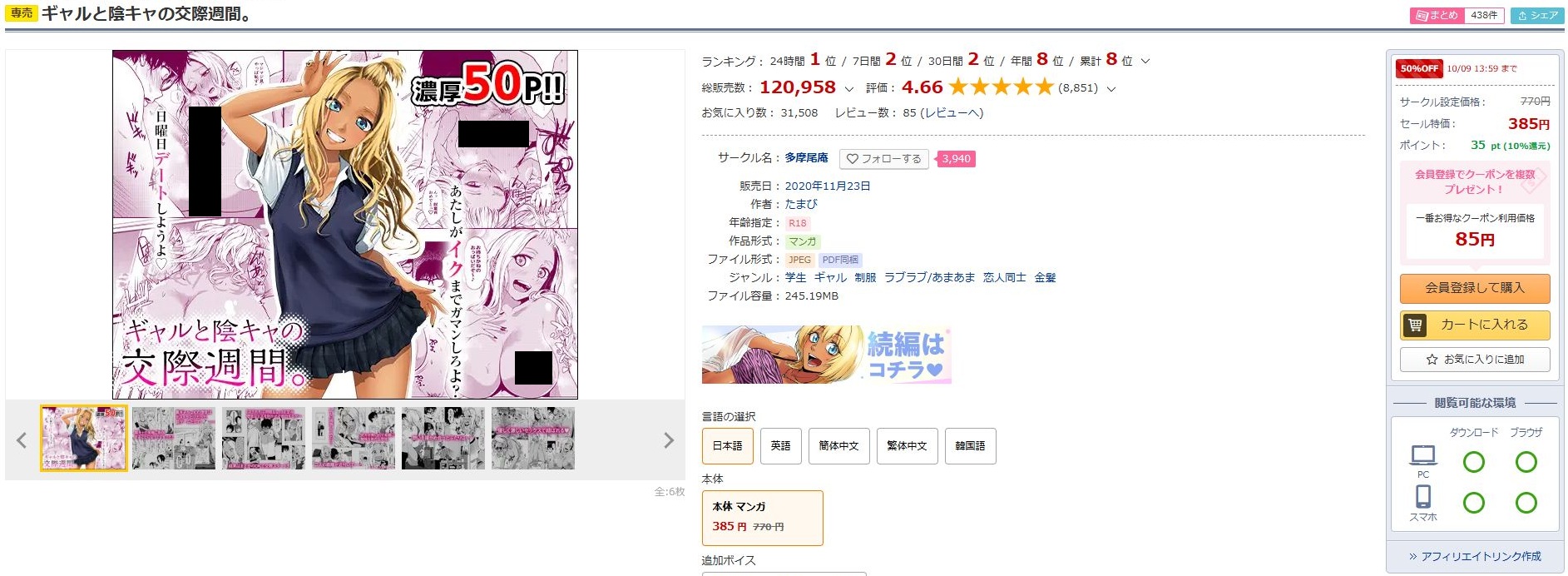Screen dimensions: 1568x576
Task: Expand the total sales count chevron
Action: (848, 88)
